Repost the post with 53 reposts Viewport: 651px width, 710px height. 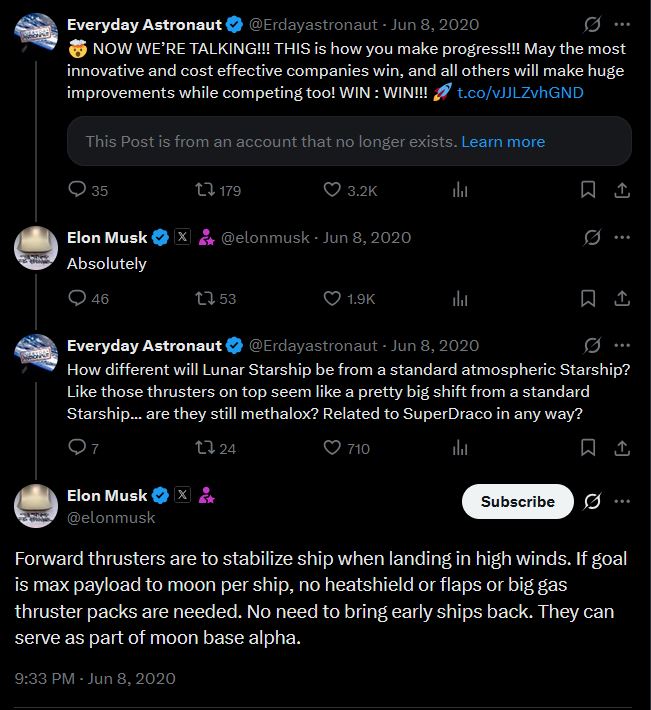206,298
